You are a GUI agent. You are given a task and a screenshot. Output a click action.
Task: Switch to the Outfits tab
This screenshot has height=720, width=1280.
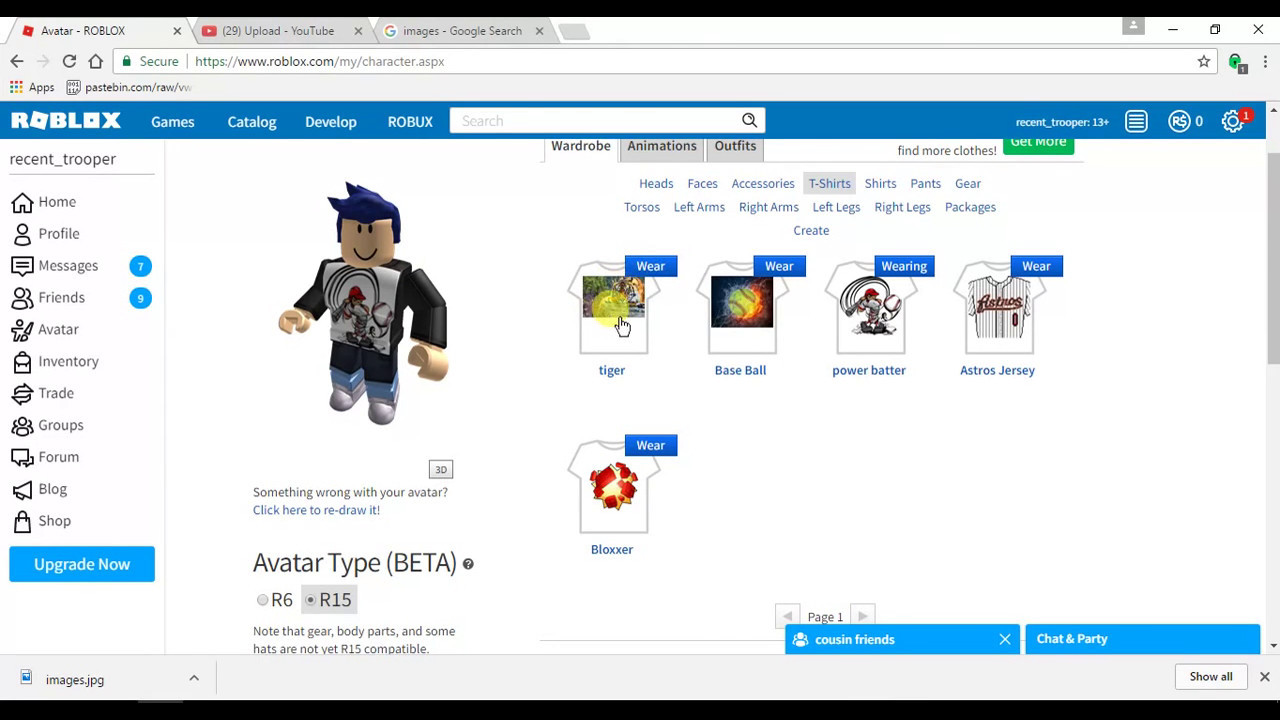click(735, 147)
